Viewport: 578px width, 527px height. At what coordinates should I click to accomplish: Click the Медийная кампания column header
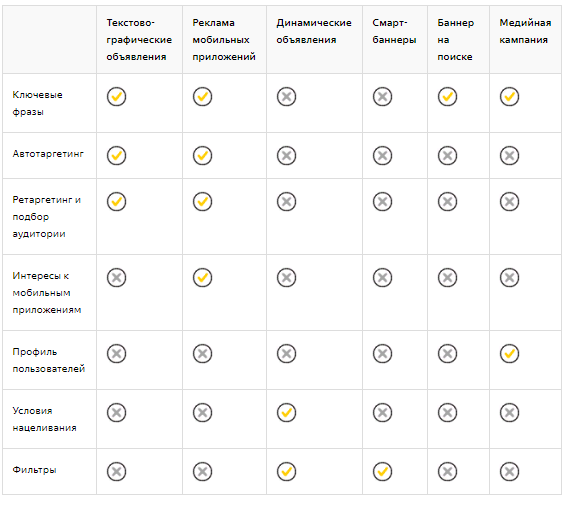pos(525,31)
